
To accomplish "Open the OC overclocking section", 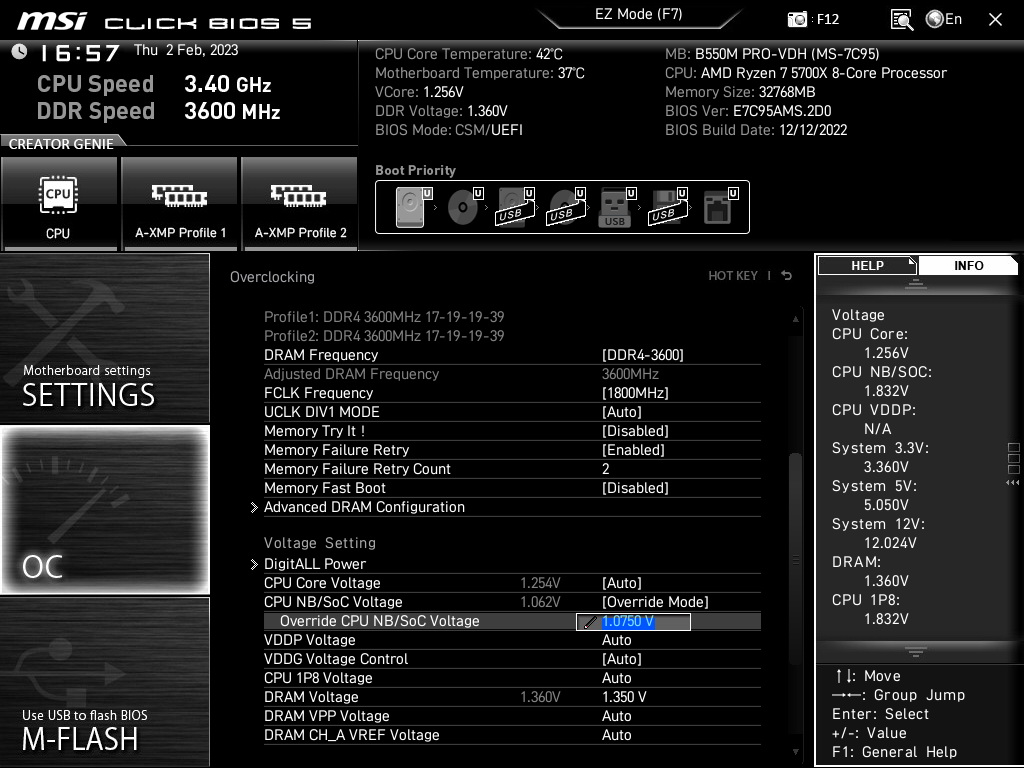I will [x=104, y=509].
